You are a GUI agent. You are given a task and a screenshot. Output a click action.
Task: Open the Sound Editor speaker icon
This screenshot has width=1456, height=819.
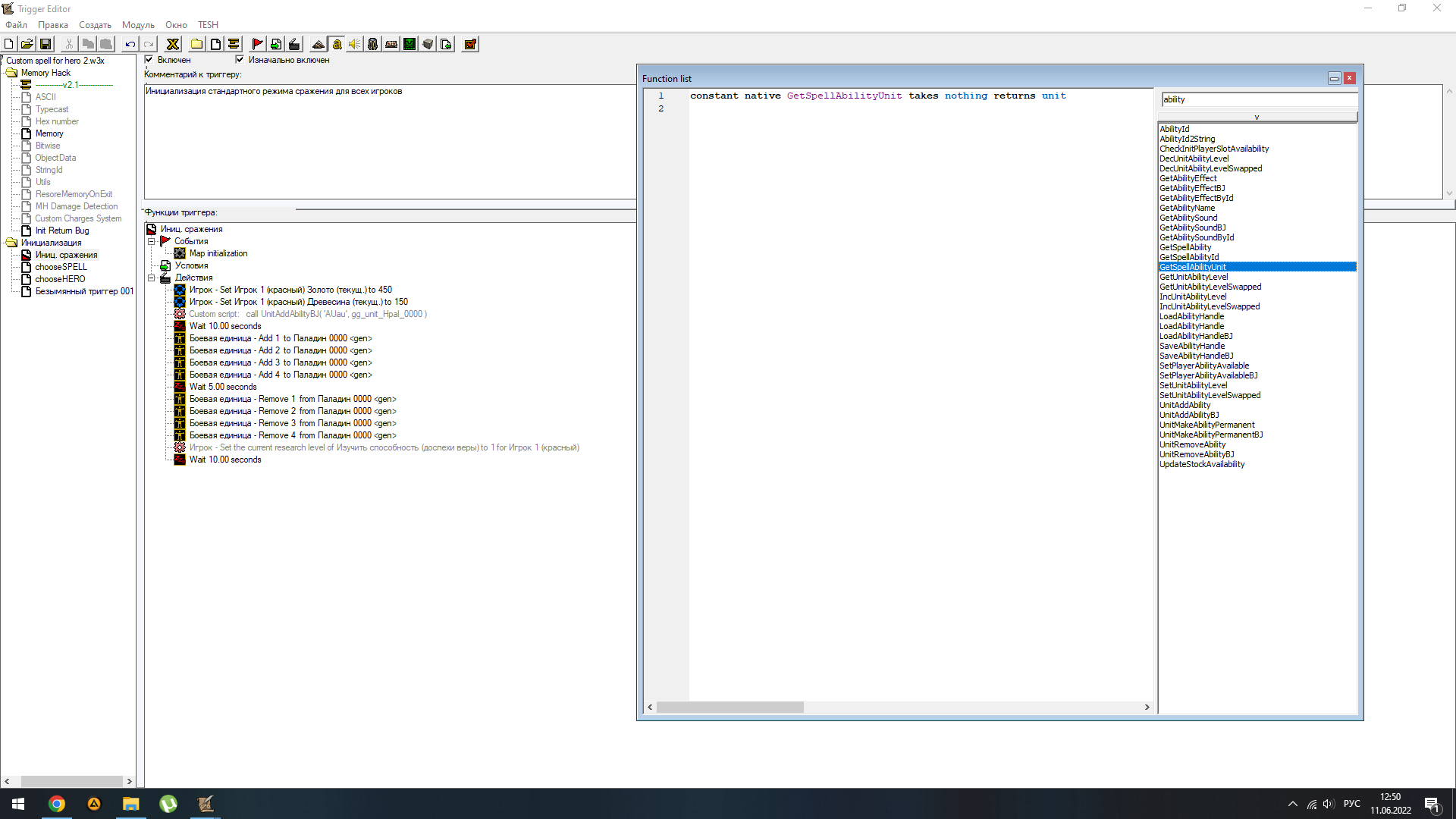tap(354, 44)
